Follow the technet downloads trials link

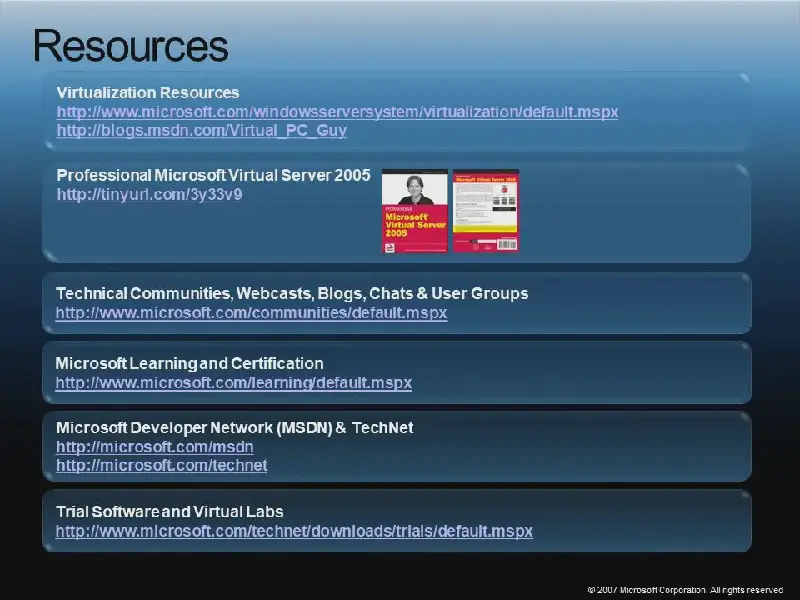coord(294,531)
